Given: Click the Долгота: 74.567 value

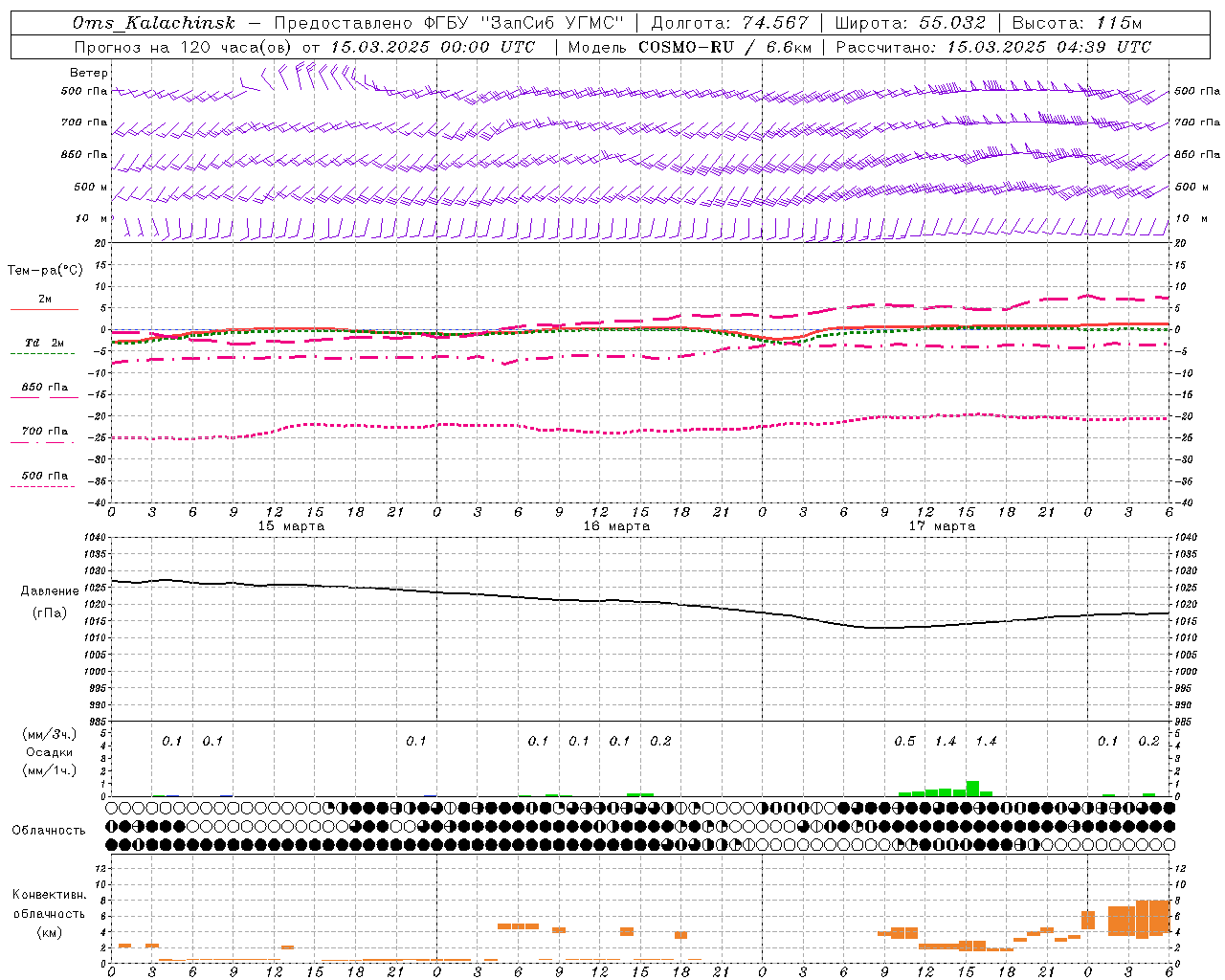Looking at the screenshot, I should (x=728, y=23).
